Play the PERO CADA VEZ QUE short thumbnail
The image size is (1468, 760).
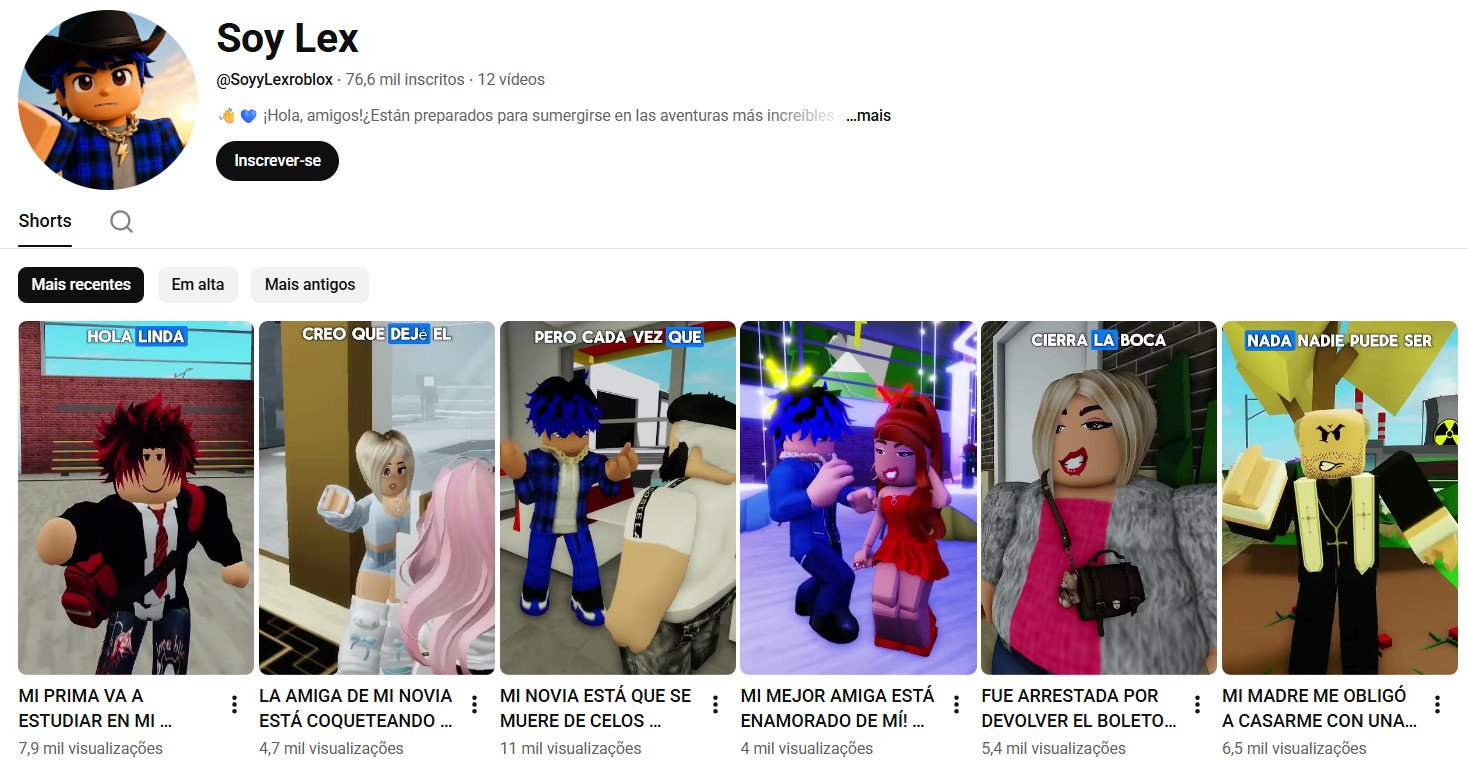617,497
